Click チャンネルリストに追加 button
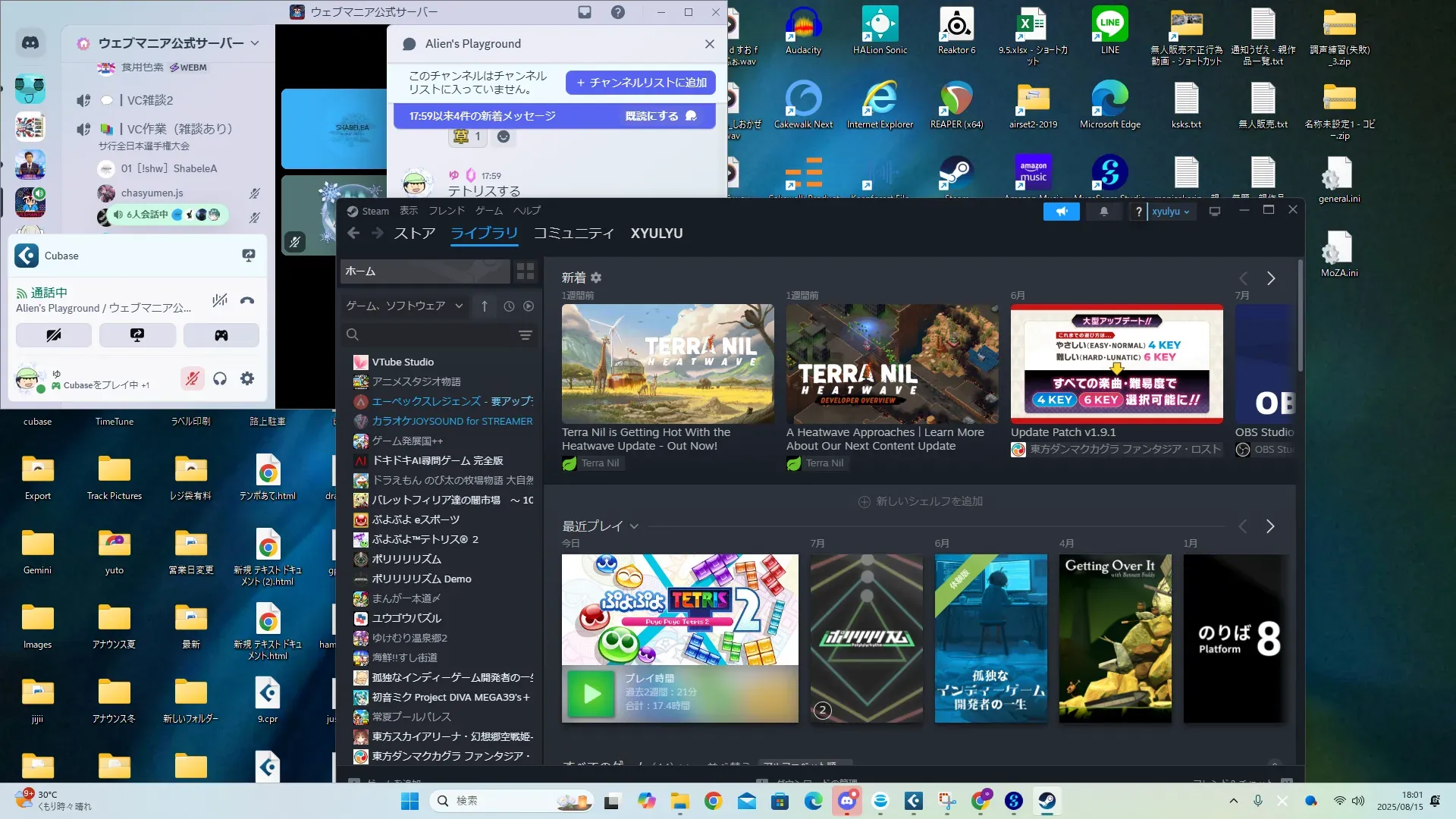1456x819 pixels. pos(641,83)
